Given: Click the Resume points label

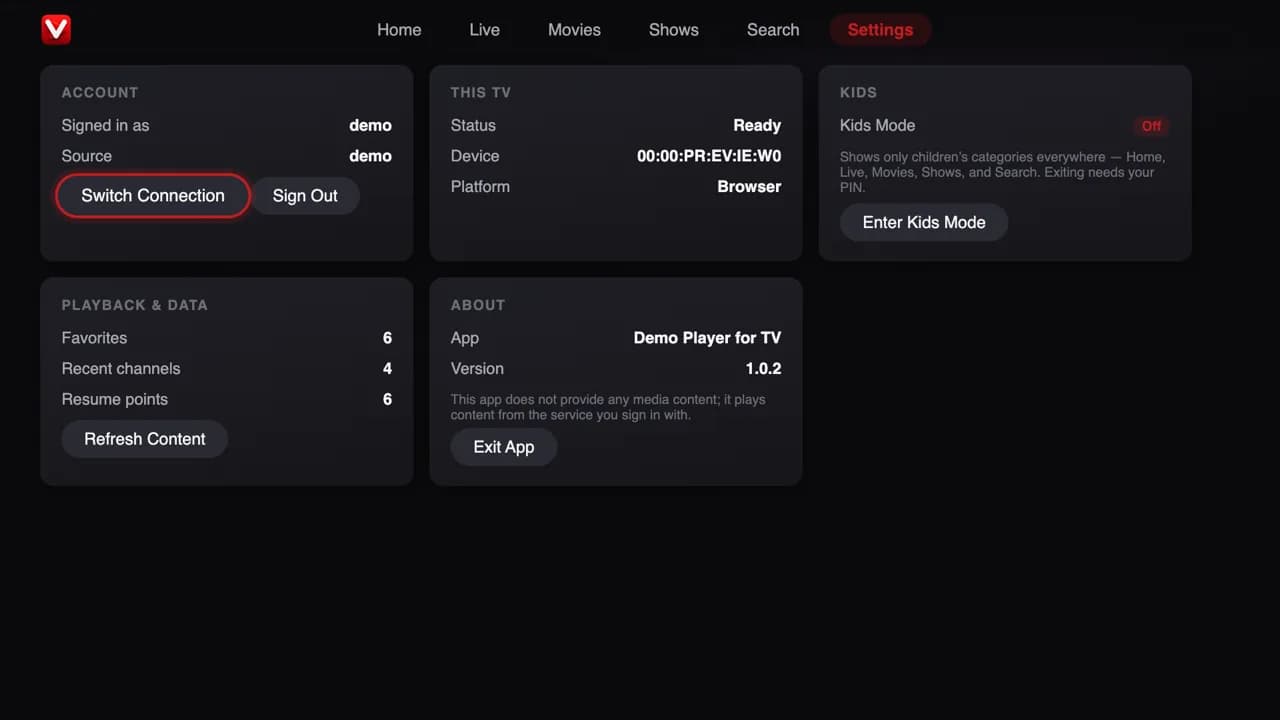Looking at the screenshot, I should 115,399.
